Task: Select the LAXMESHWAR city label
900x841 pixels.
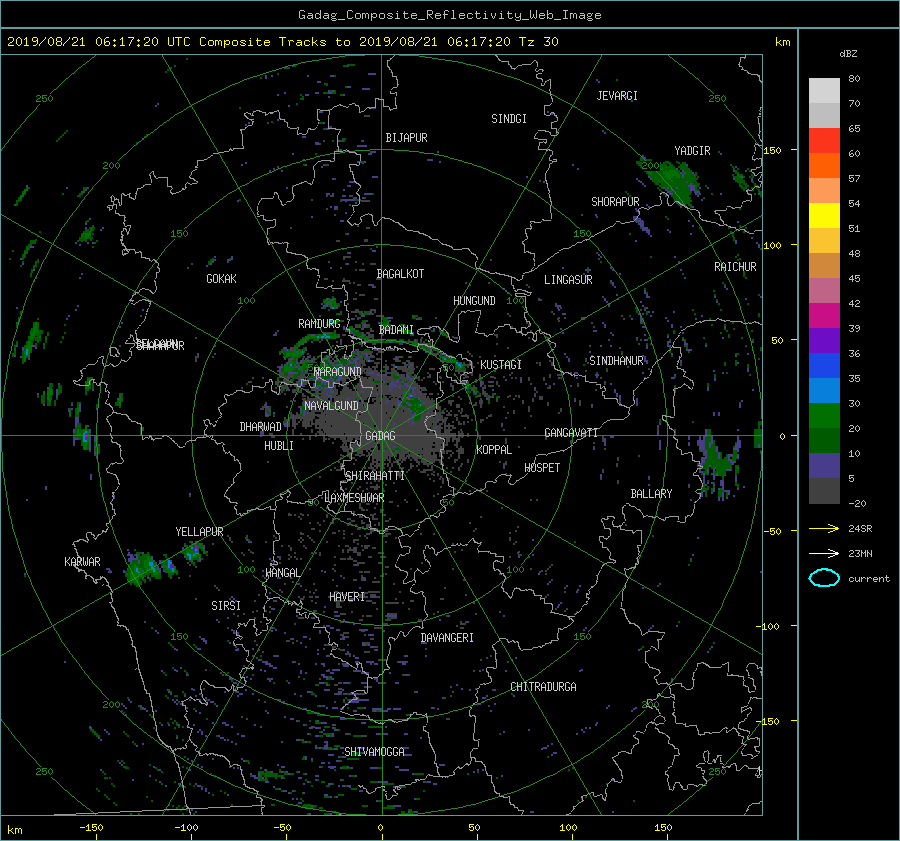Action: (354, 498)
